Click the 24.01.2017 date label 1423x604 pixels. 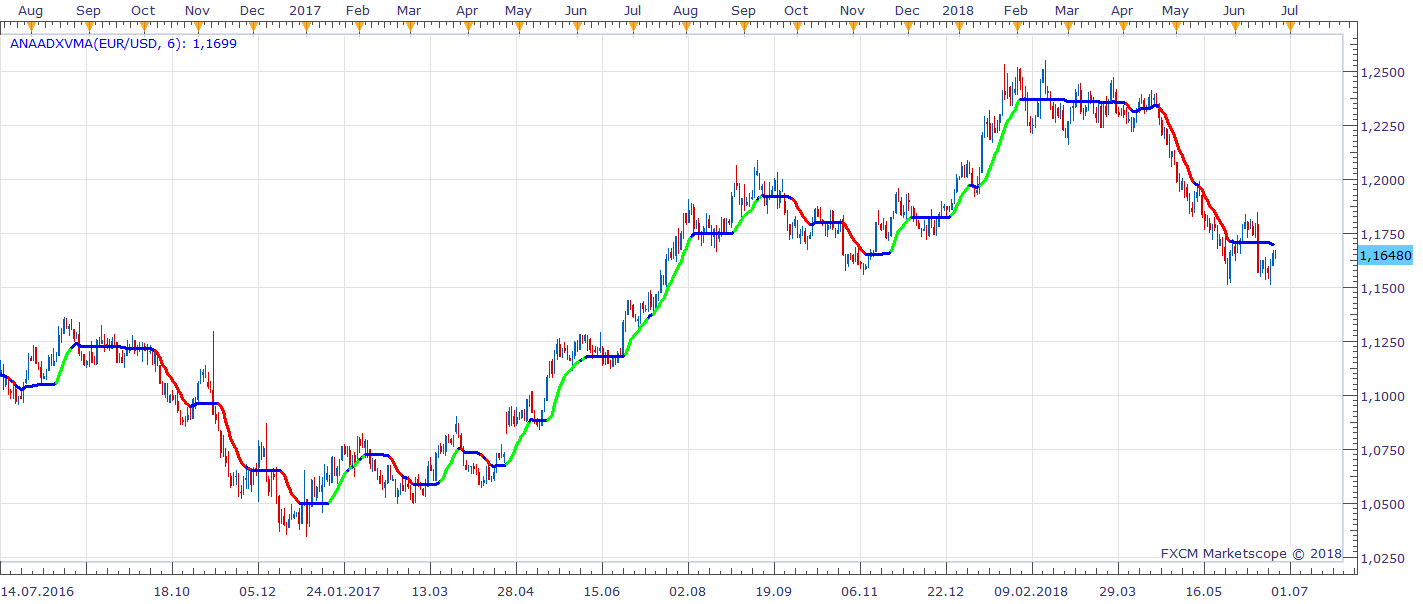pos(343,592)
